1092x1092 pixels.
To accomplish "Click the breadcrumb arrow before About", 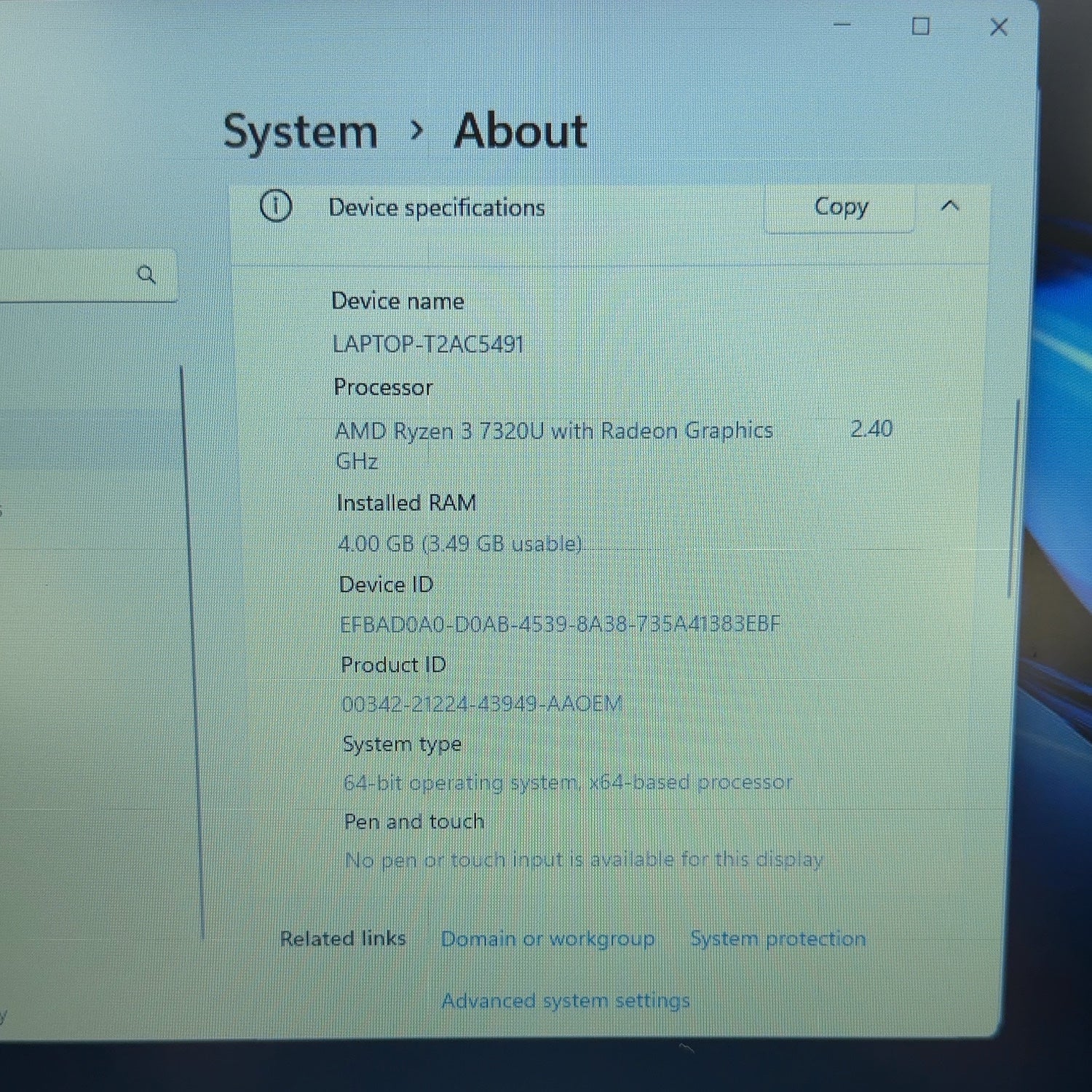I will [416, 131].
